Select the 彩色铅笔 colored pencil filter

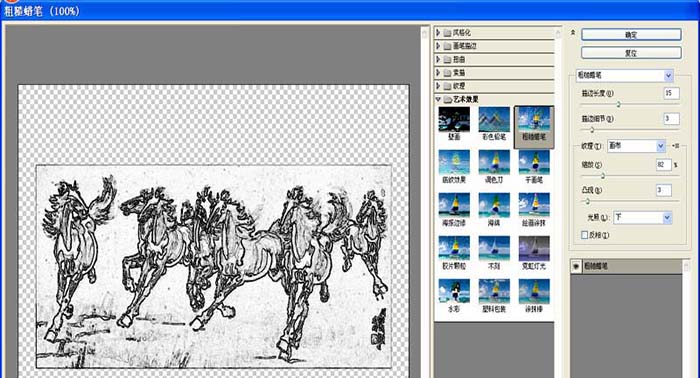coord(494,119)
